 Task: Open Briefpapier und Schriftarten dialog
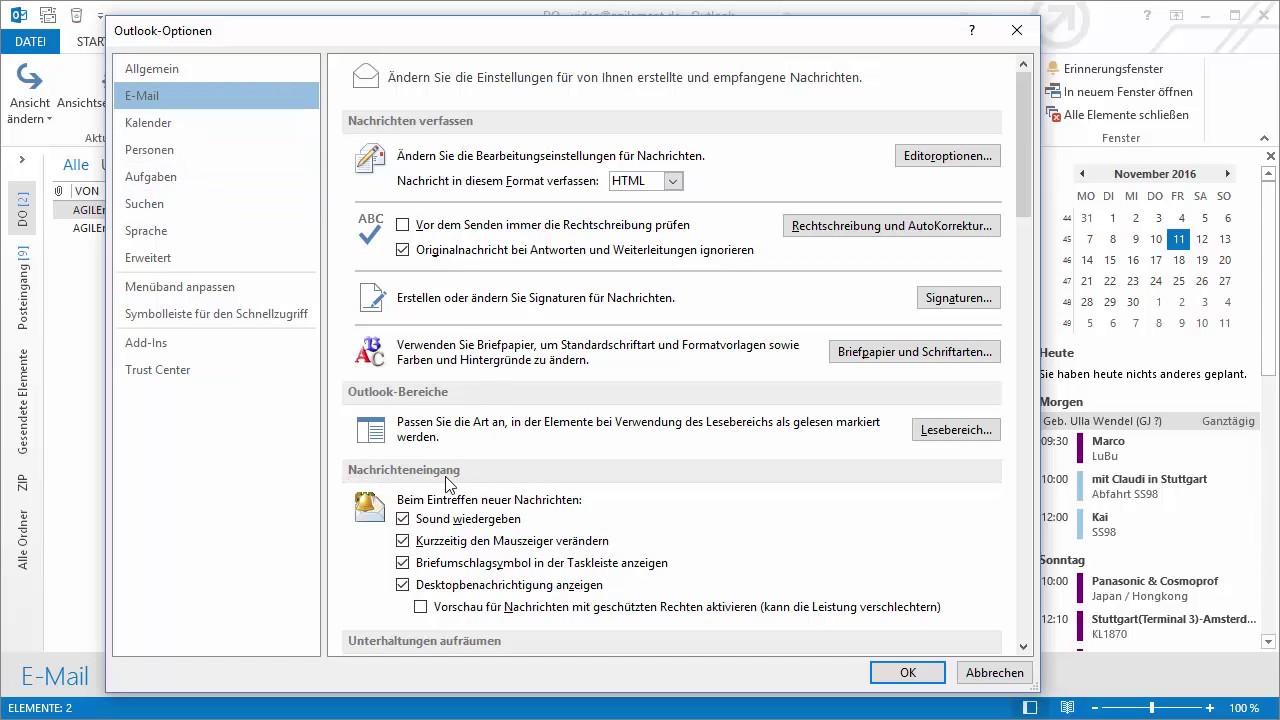(914, 352)
